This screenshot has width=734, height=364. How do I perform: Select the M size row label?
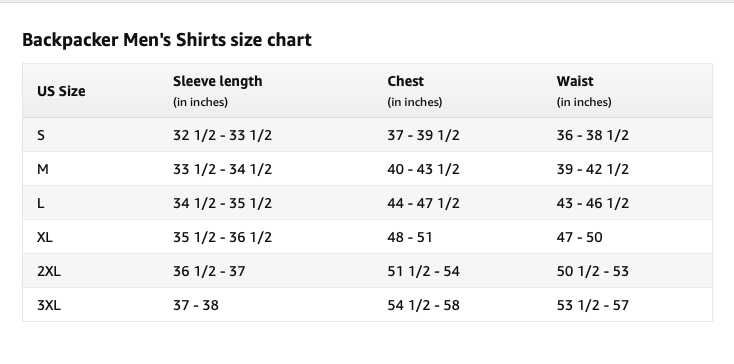[43, 169]
